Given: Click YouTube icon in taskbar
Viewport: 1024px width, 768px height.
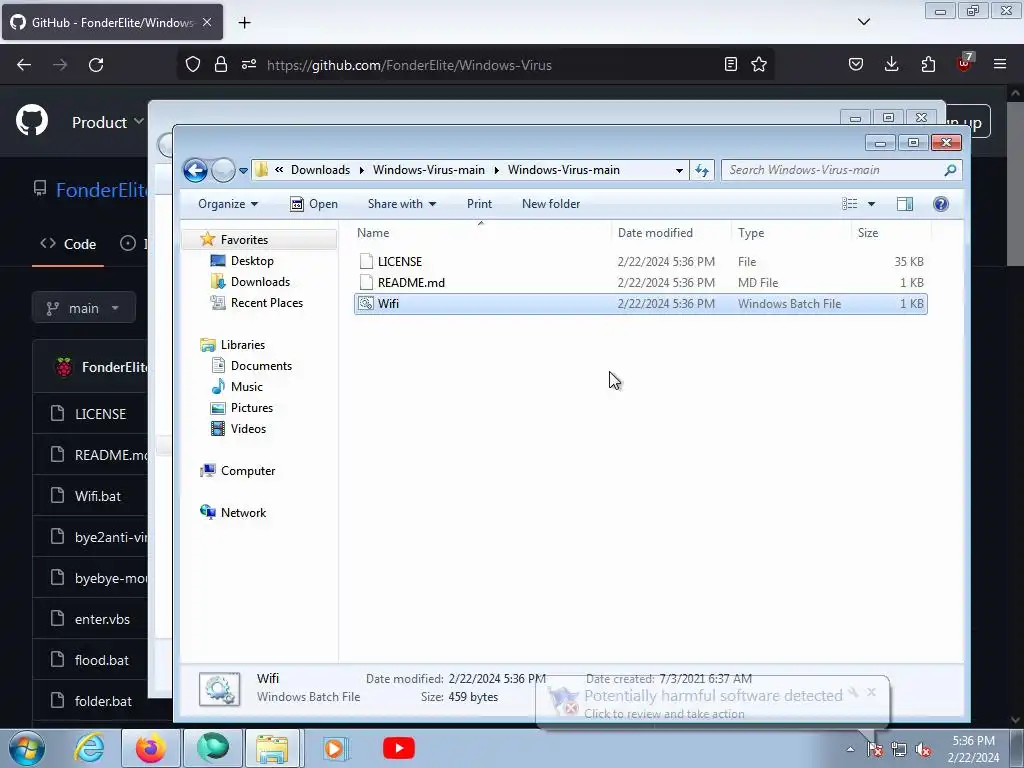Looking at the screenshot, I should pyautogui.click(x=398, y=748).
